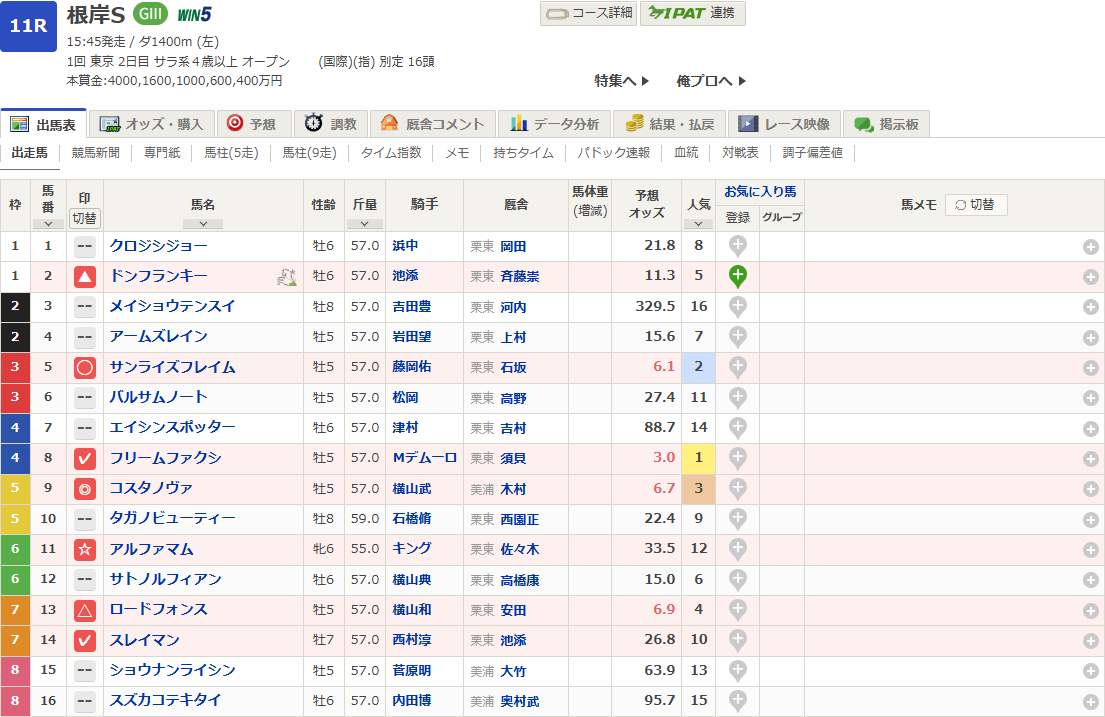Viewport: 1105px width, 717px height.
Task: Add memo for メイショウテンスイ with plus icon
Action: click(x=1090, y=307)
